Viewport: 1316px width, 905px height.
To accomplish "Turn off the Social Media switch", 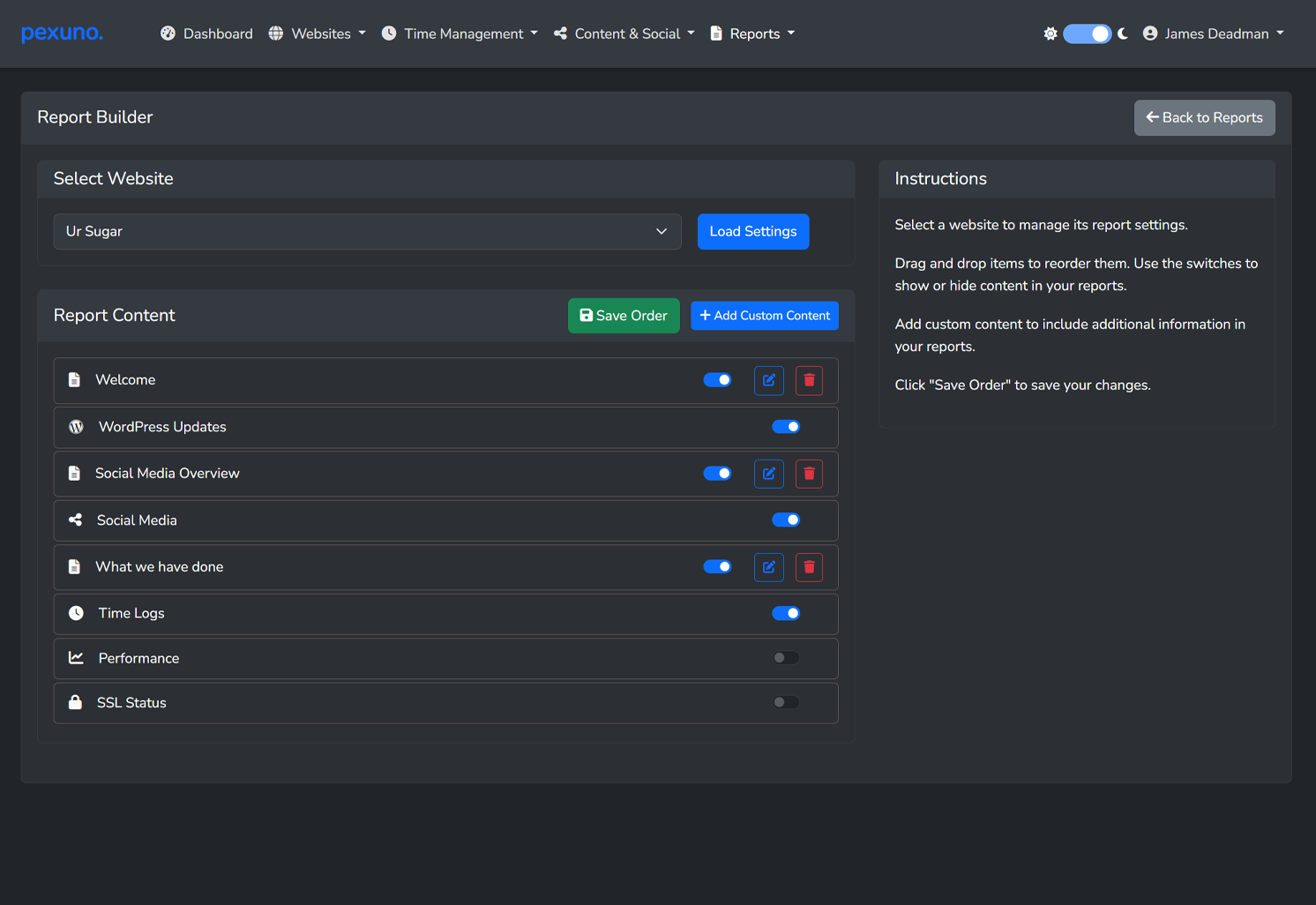I will pos(786,520).
